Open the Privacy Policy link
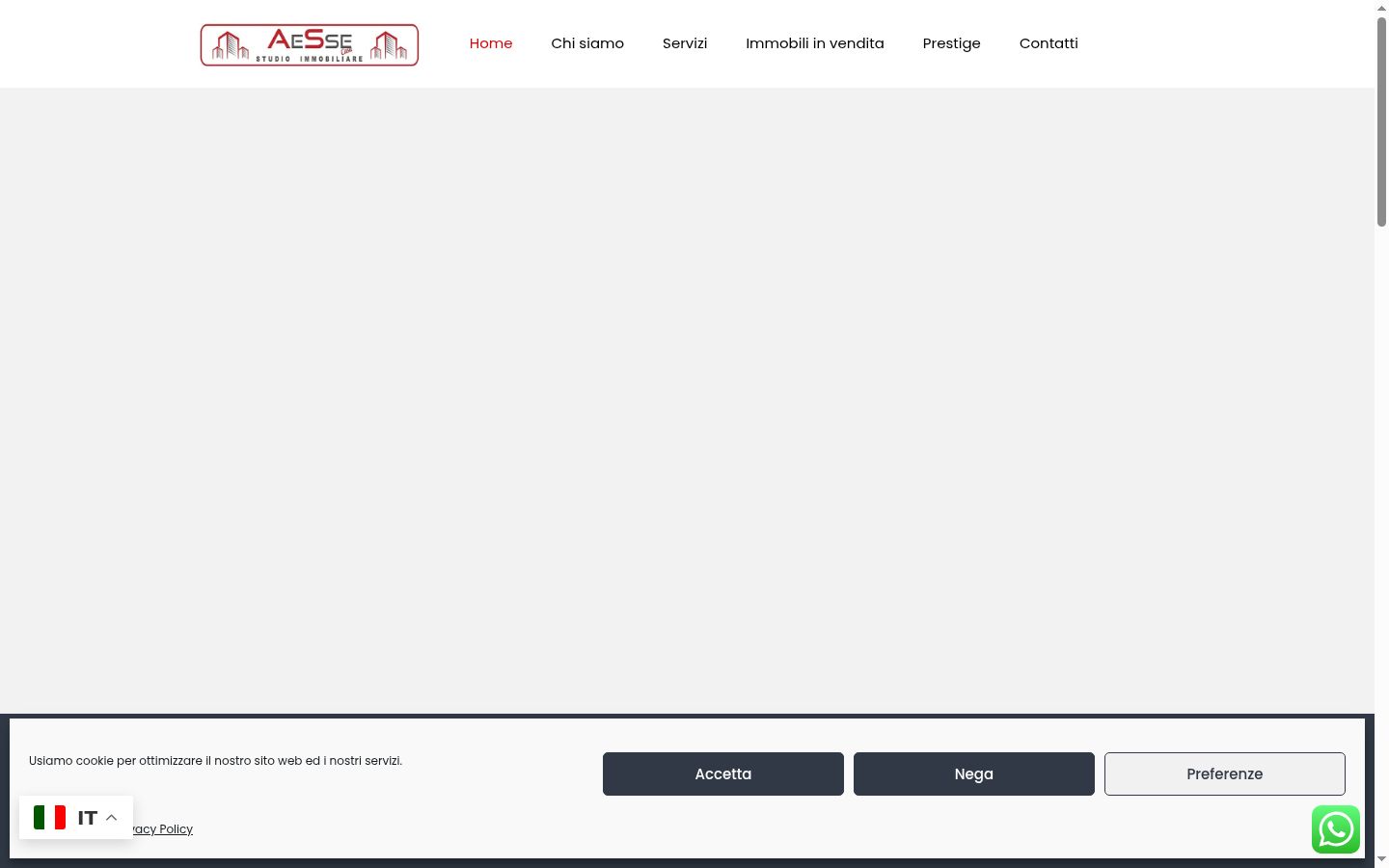 click(163, 828)
